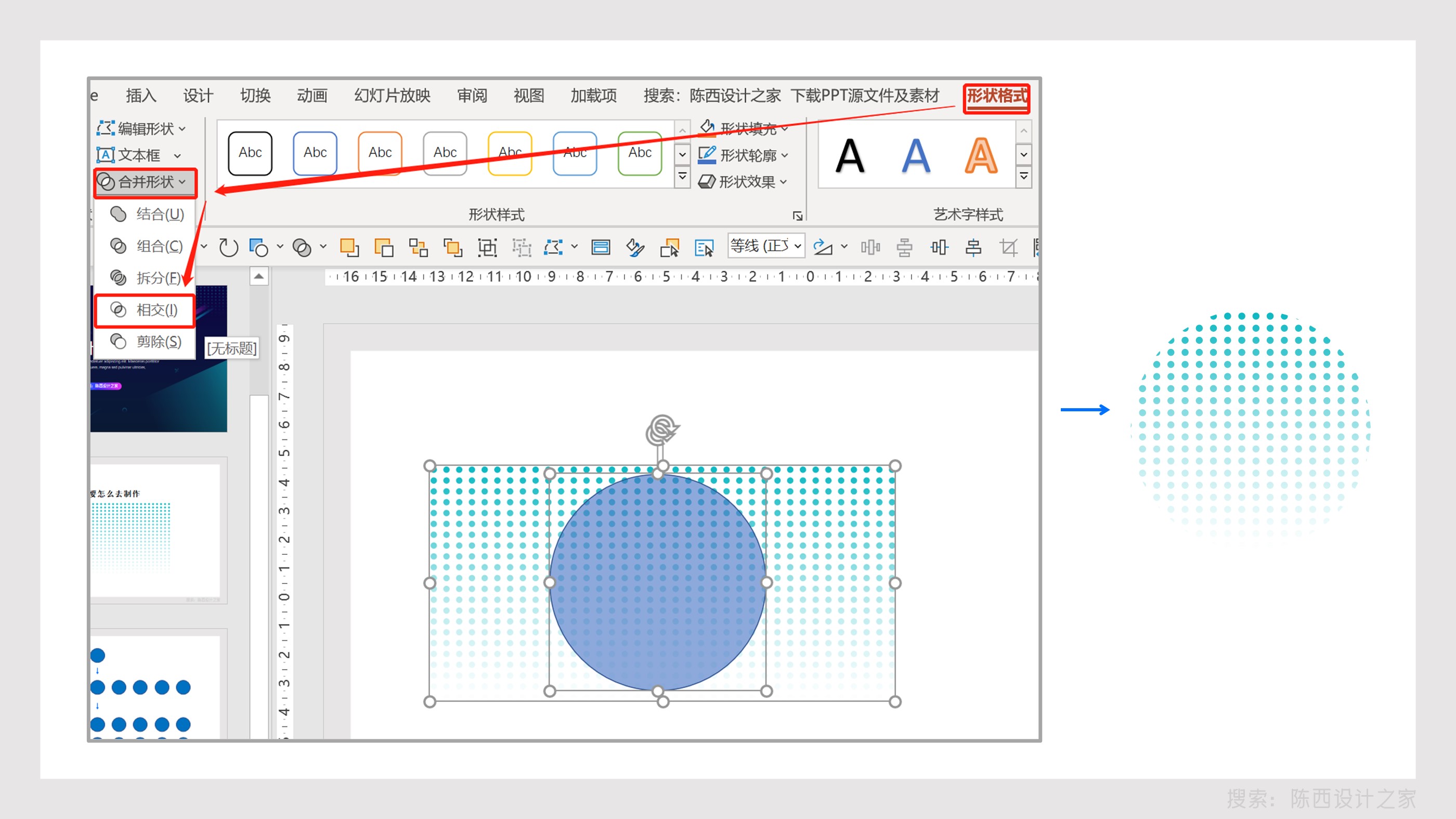Open the 合并形状 dropdown
This screenshot has height=819, width=1456.
[145, 183]
